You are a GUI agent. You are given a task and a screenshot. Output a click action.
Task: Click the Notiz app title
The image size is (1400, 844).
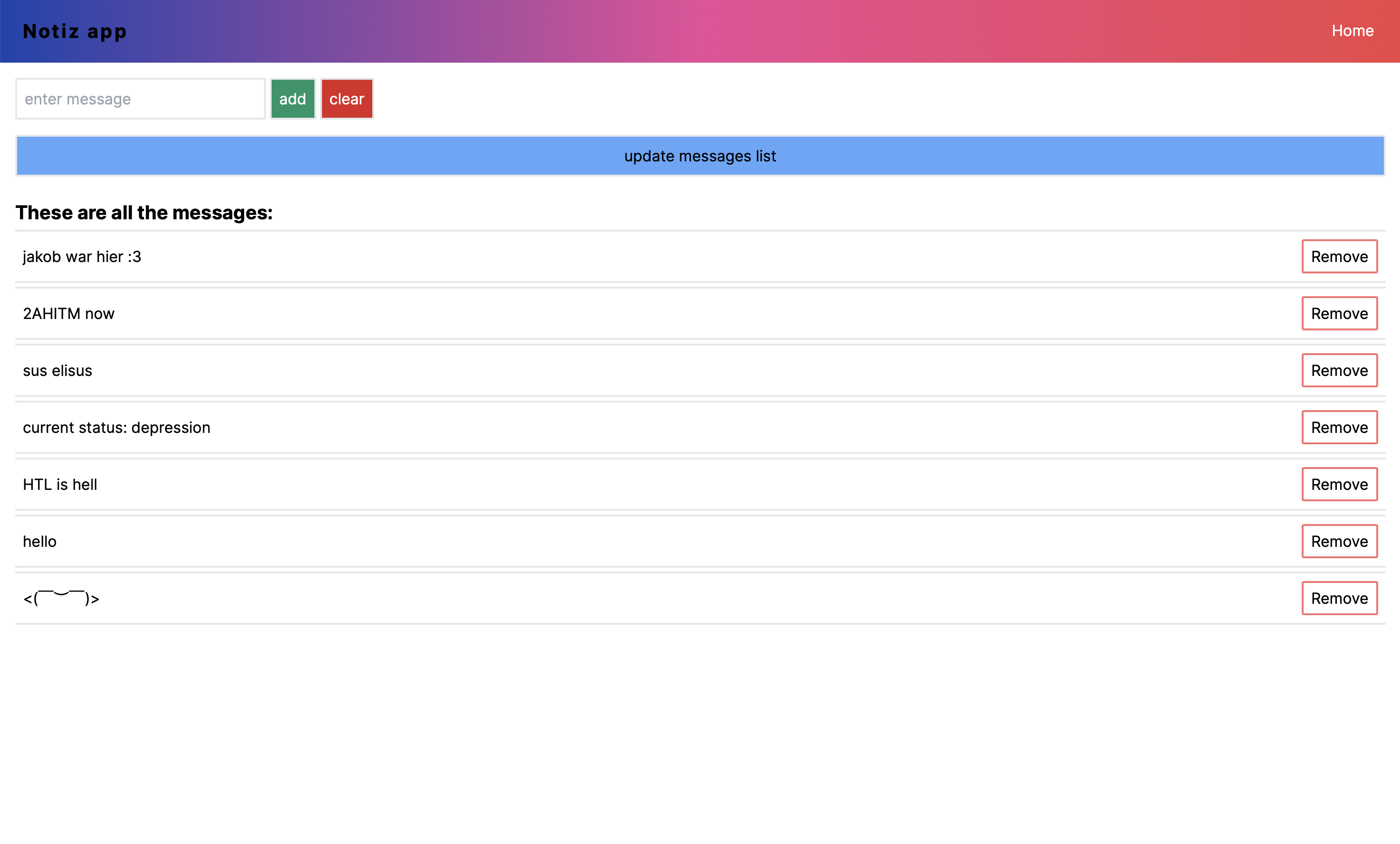[x=75, y=31]
